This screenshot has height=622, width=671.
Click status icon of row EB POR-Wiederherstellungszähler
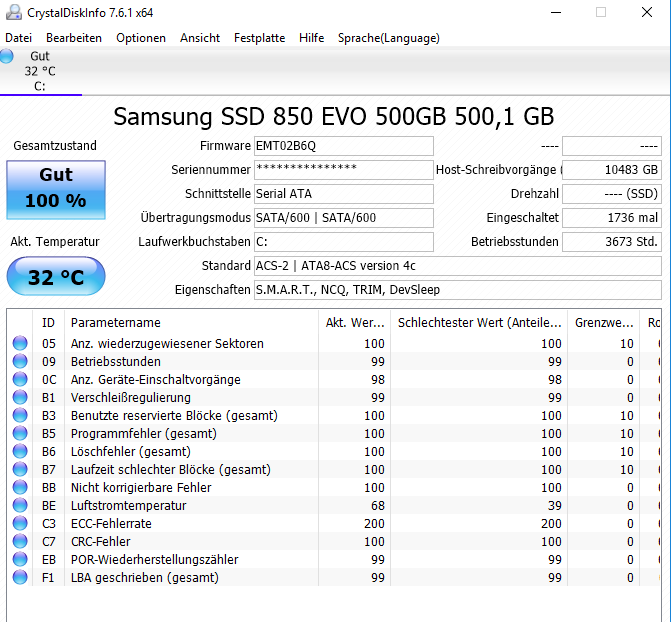pos(20,559)
